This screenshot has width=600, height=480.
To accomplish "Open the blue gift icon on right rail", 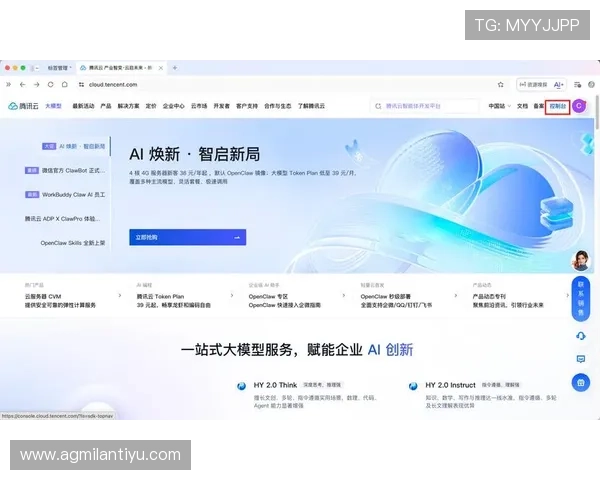I will point(580,382).
